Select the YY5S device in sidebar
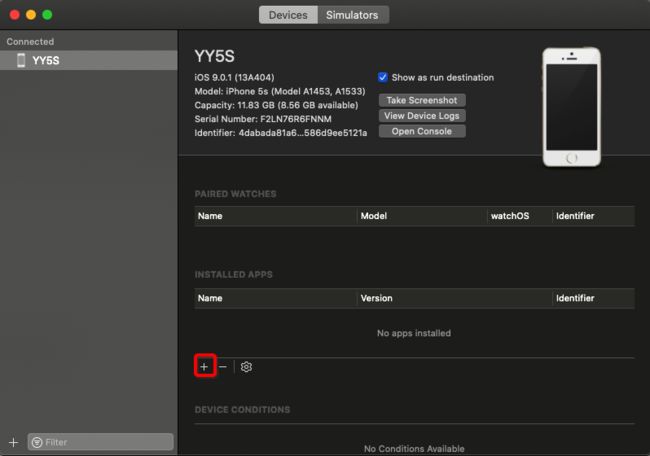 [x=89, y=61]
